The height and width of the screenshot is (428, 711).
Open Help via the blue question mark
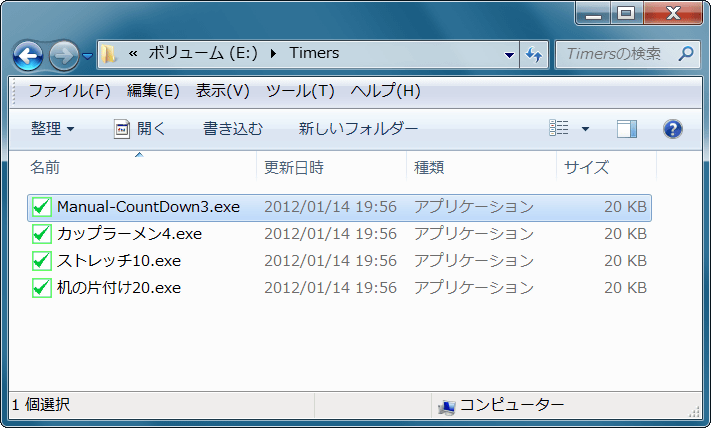click(x=673, y=129)
